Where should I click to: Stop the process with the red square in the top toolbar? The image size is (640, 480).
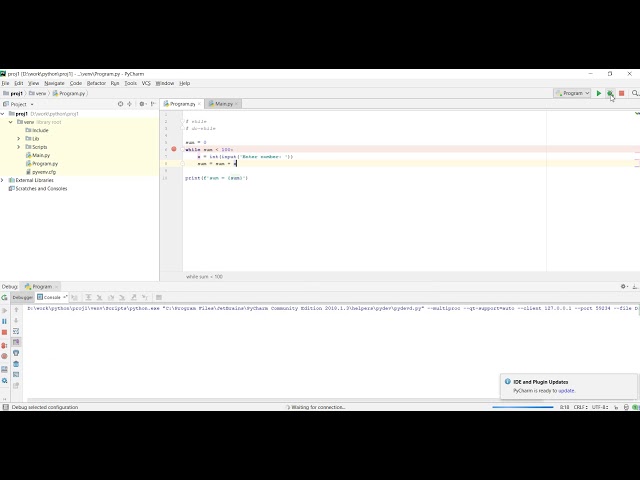(x=621, y=93)
